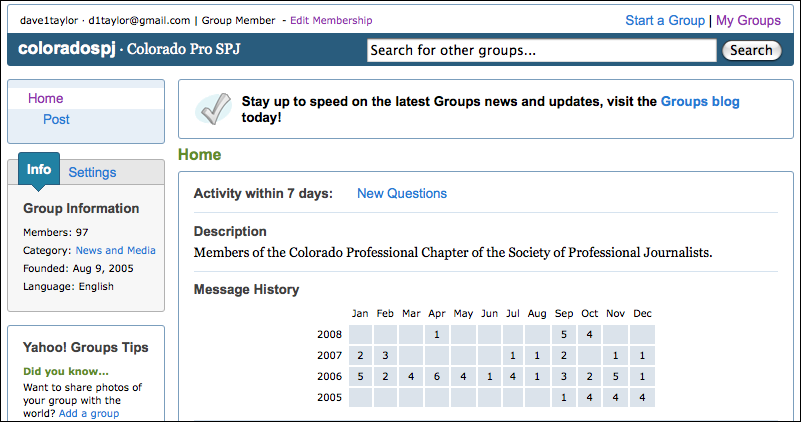Viewport: 801px width, 422px height.
Task: Click the d1taylor@gmail.com account text
Action: [x=139, y=20]
